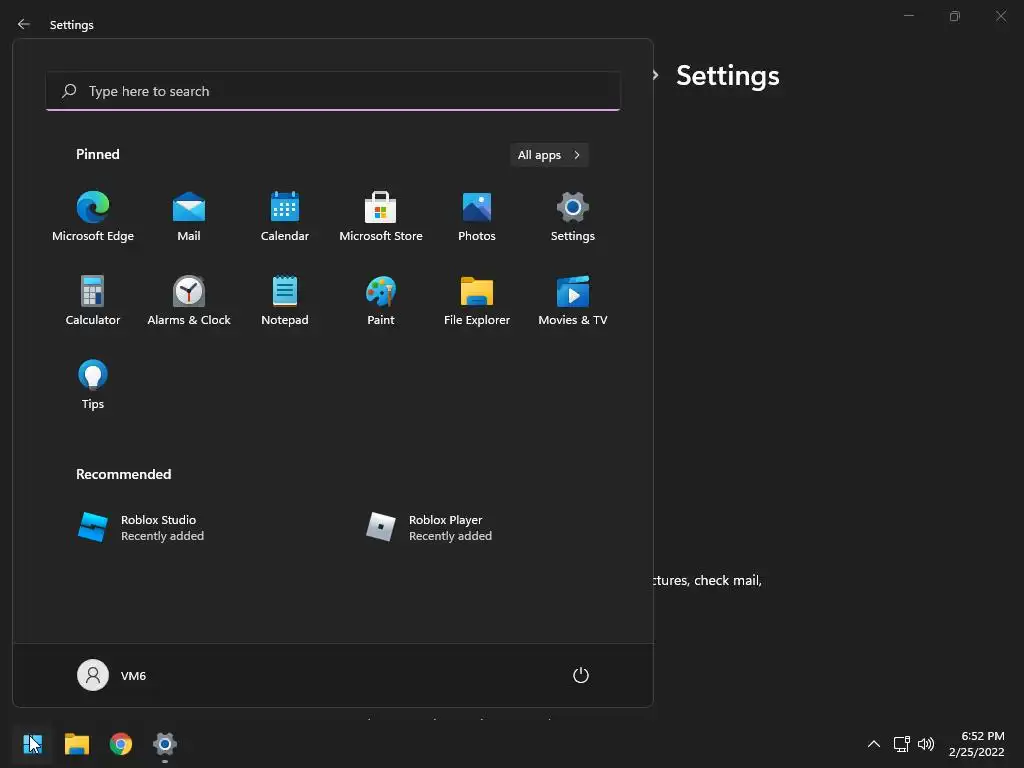The height and width of the screenshot is (768, 1024).
Task: Click the Settings page heading
Action: (728, 76)
